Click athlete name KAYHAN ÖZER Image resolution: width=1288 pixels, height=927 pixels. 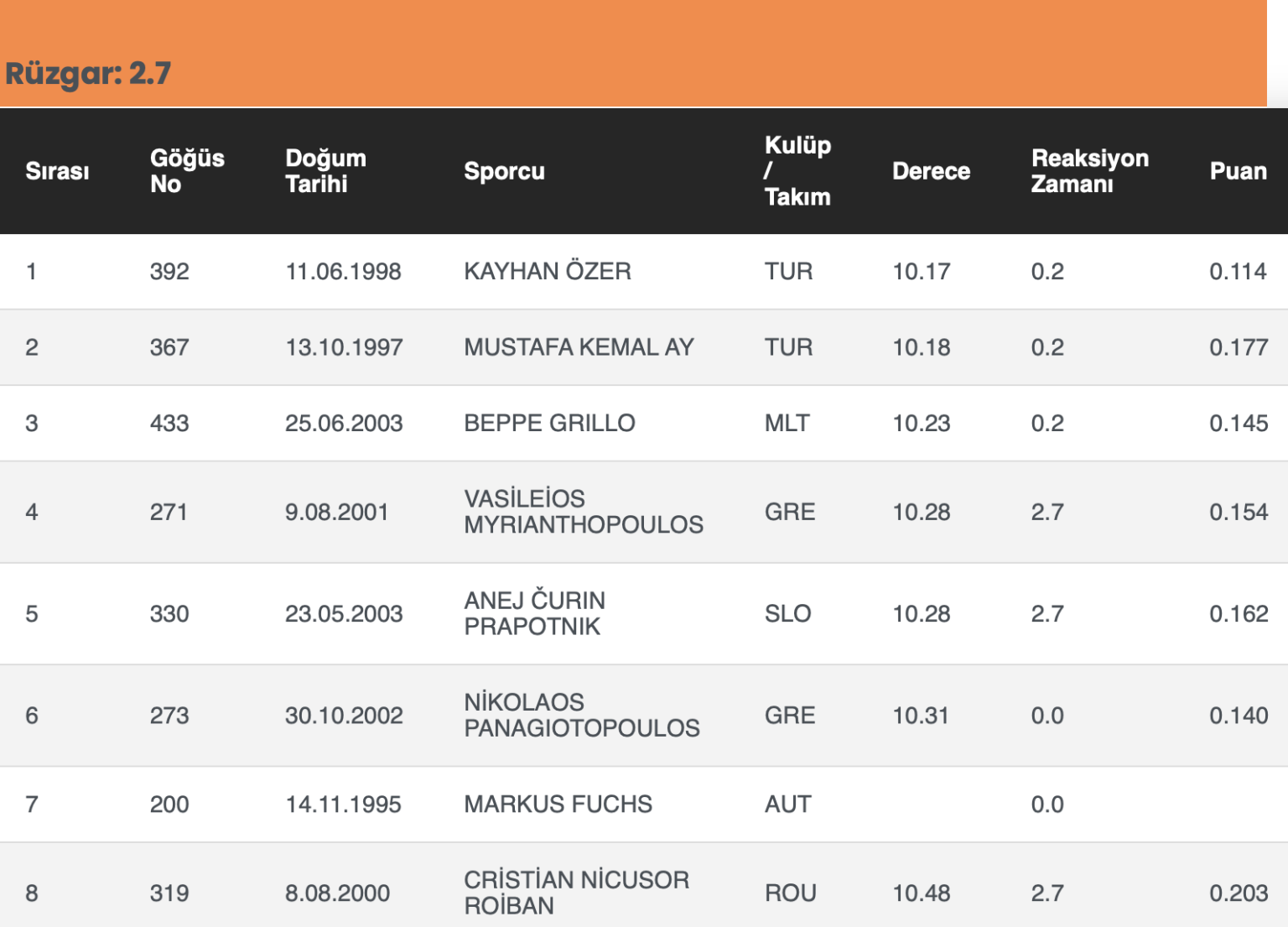click(548, 272)
